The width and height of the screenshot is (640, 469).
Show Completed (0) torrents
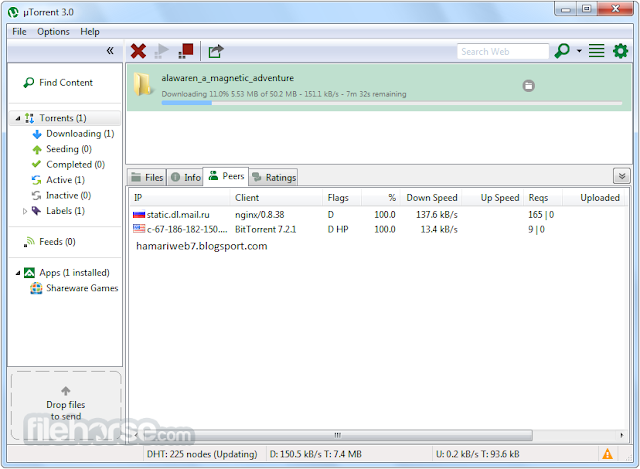point(69,165)
